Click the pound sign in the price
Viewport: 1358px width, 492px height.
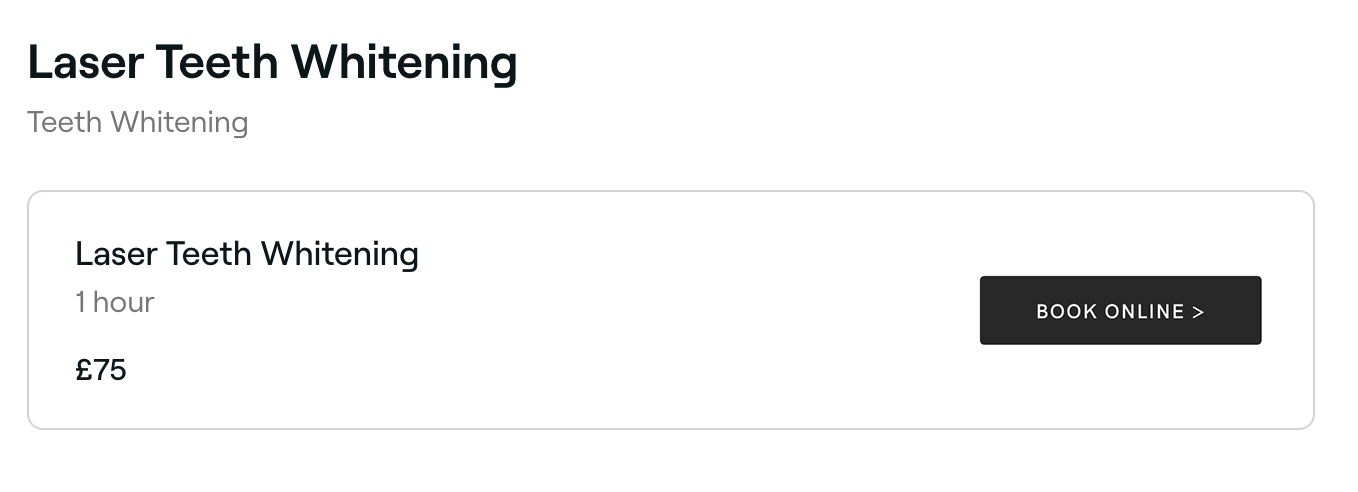point(84,370)
